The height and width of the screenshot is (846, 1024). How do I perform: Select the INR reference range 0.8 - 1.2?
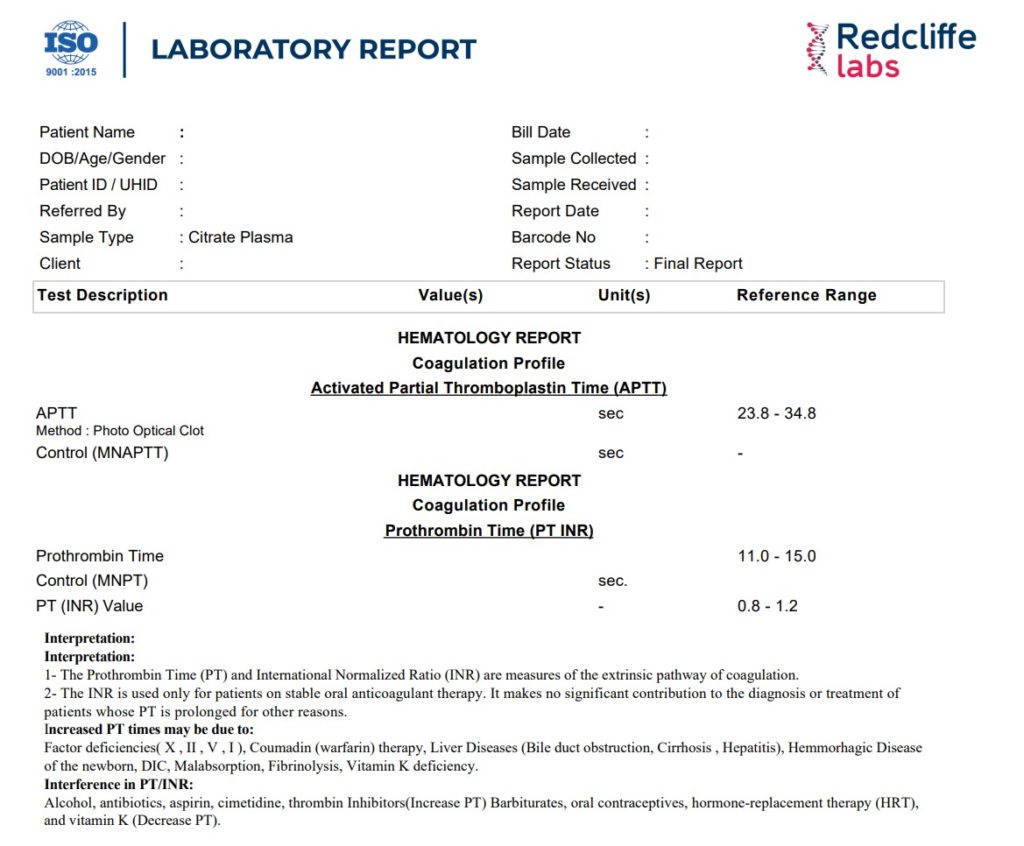(767, 606)
